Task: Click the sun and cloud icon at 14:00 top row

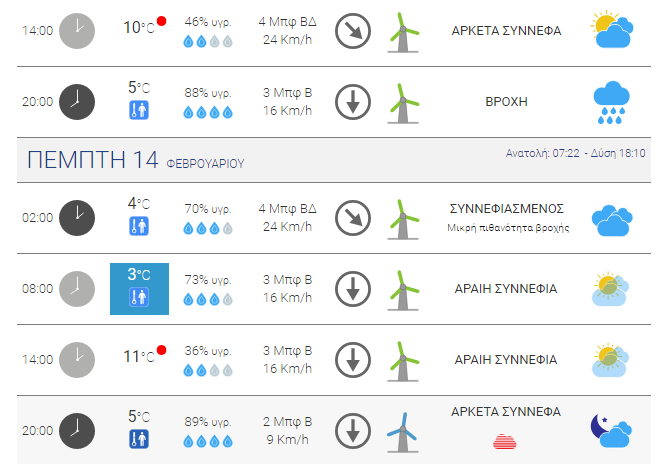Action: pyautogui.click(x=612, y=29)
